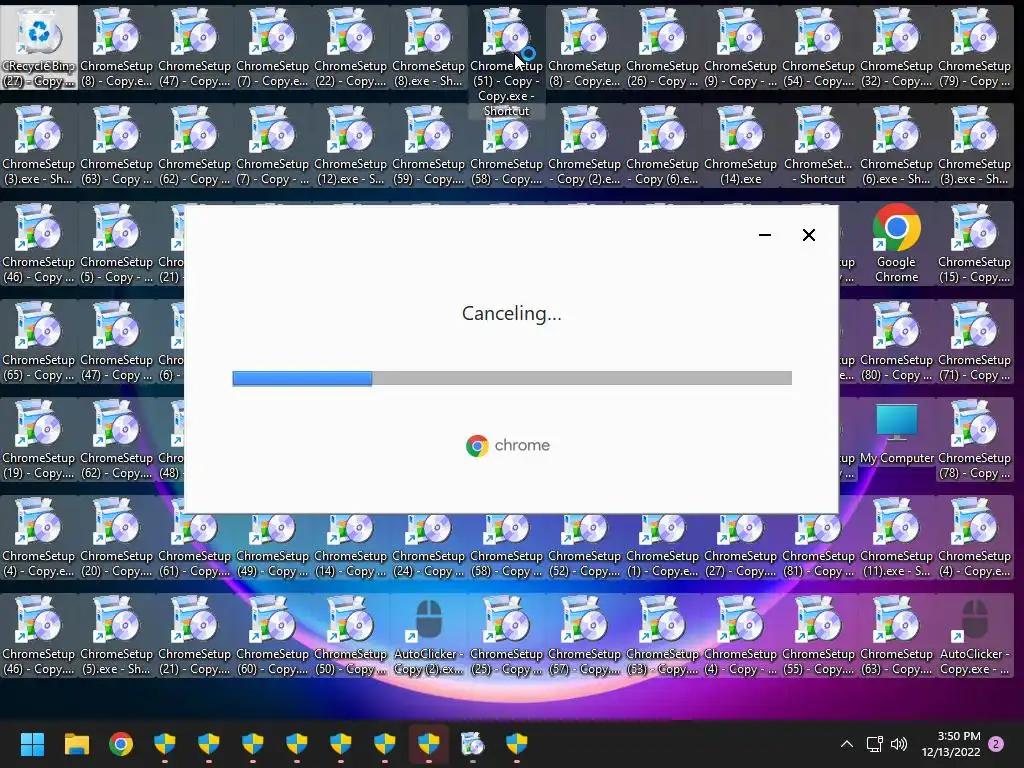This screenshot has height=768, width=1024.
Task: Select ChromeSetup (20) - Copy desktop icon
Action: [116, 537]
